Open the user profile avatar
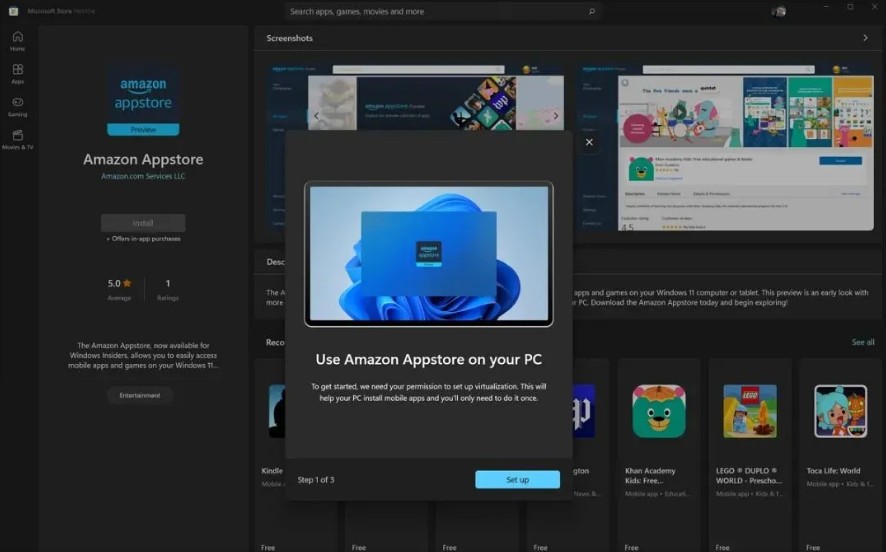 coord(779,11)
